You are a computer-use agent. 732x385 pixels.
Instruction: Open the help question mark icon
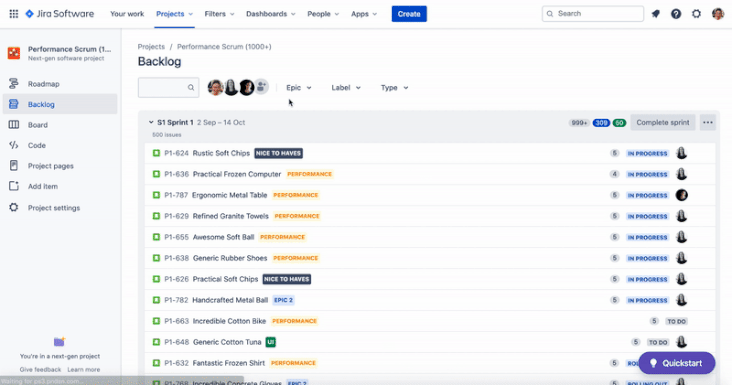click(676, 14)
